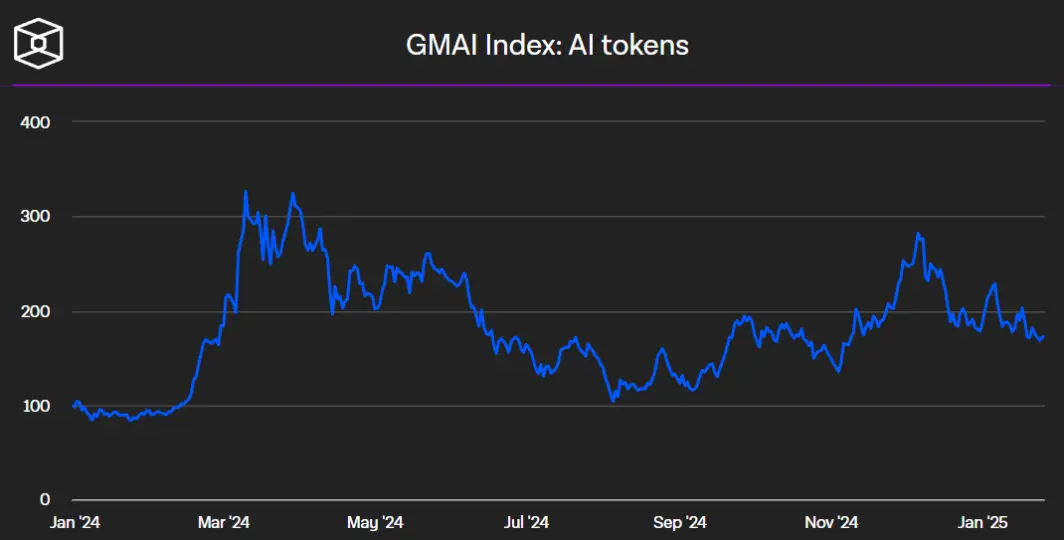Click the May '24 x-axis label
This screenshot has height=540, width=1064.
[375, 522]
